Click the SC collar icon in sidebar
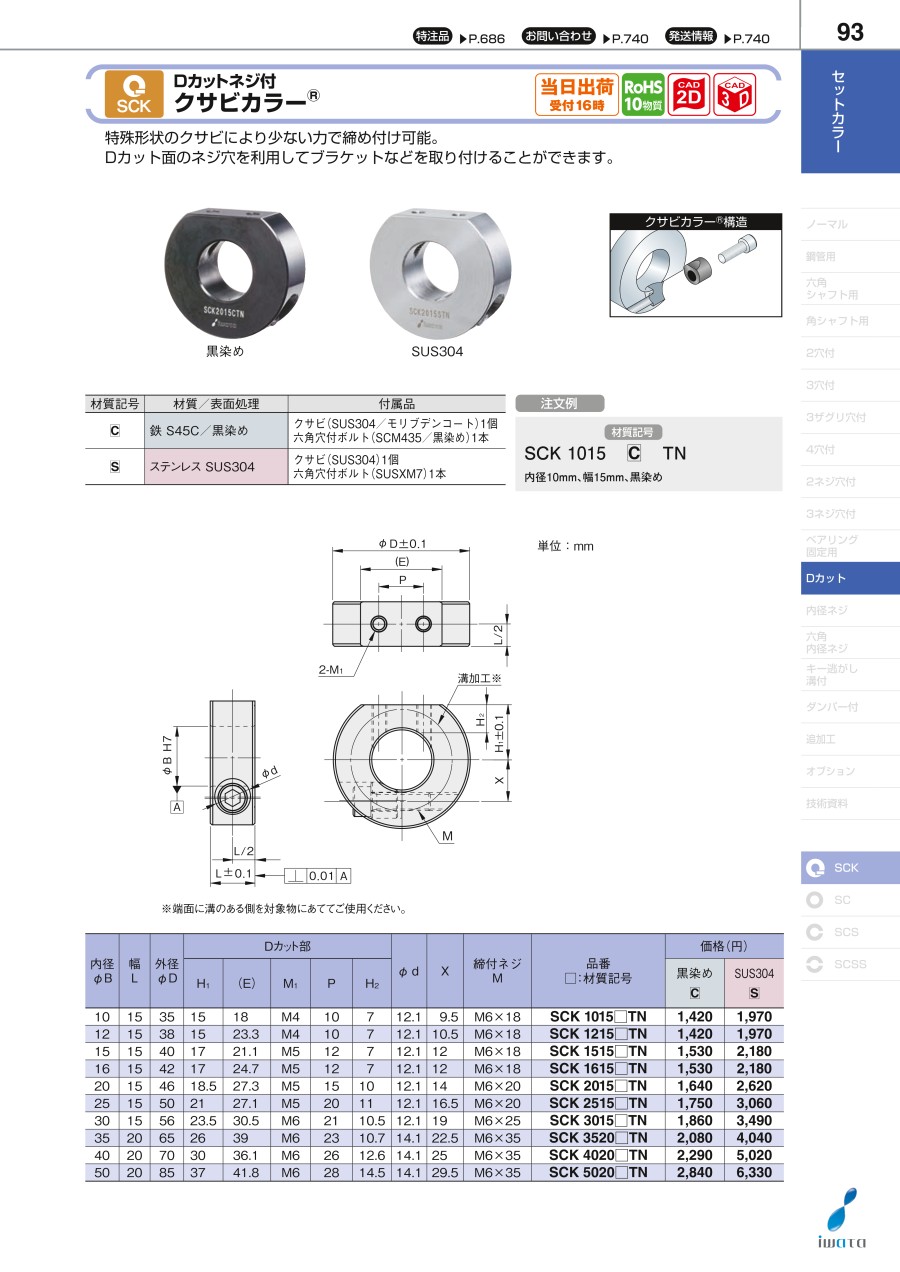Viewport: 900px width, 1272px height. (815, 900)
